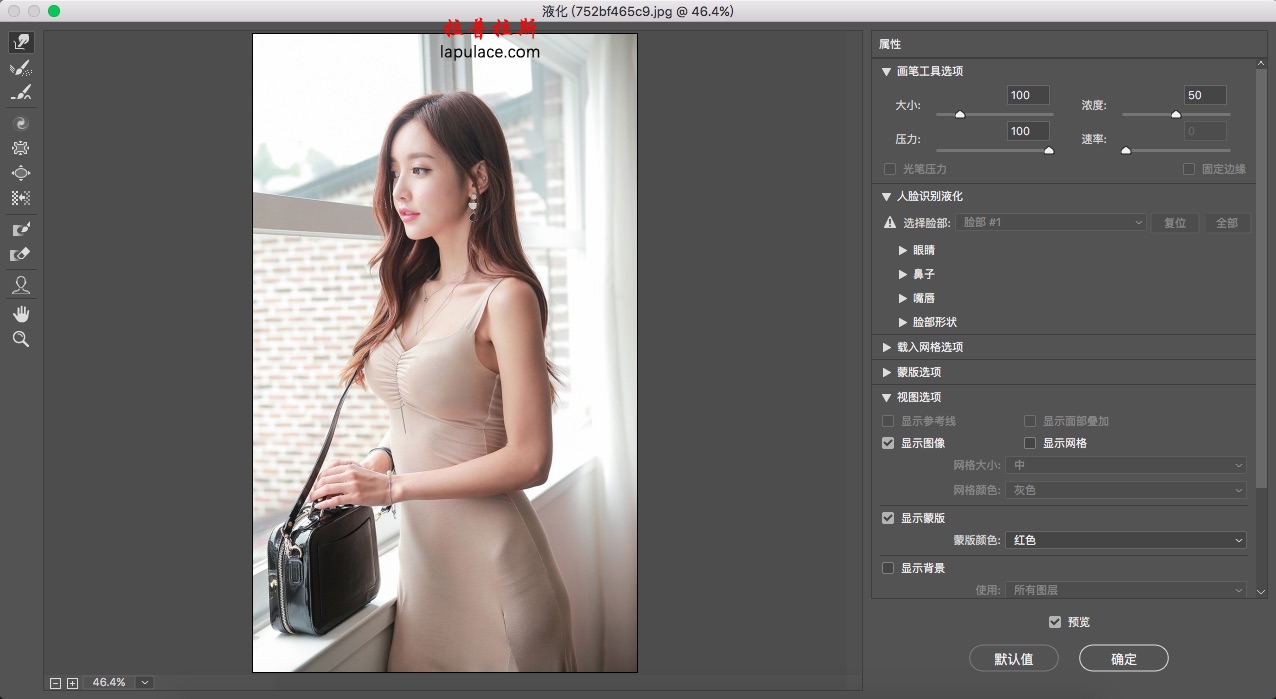Open the 蒙版颜色 dropdown showing 红色
Image resolution: width=1276 pixels, height=699 pixels.
(1126, 540)
